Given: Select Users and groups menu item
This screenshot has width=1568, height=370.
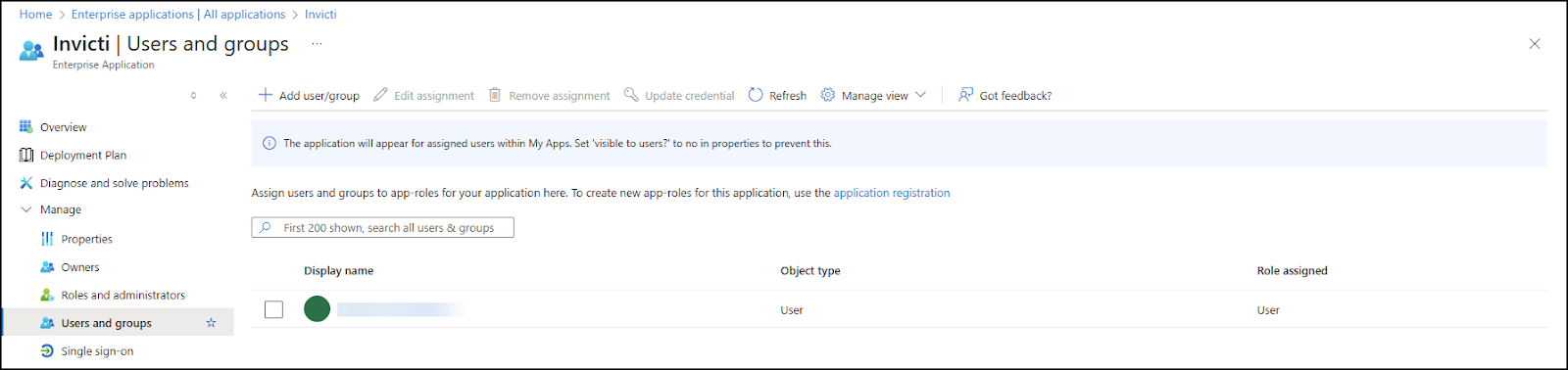Looking at the screenshot, I should (118, 323).
